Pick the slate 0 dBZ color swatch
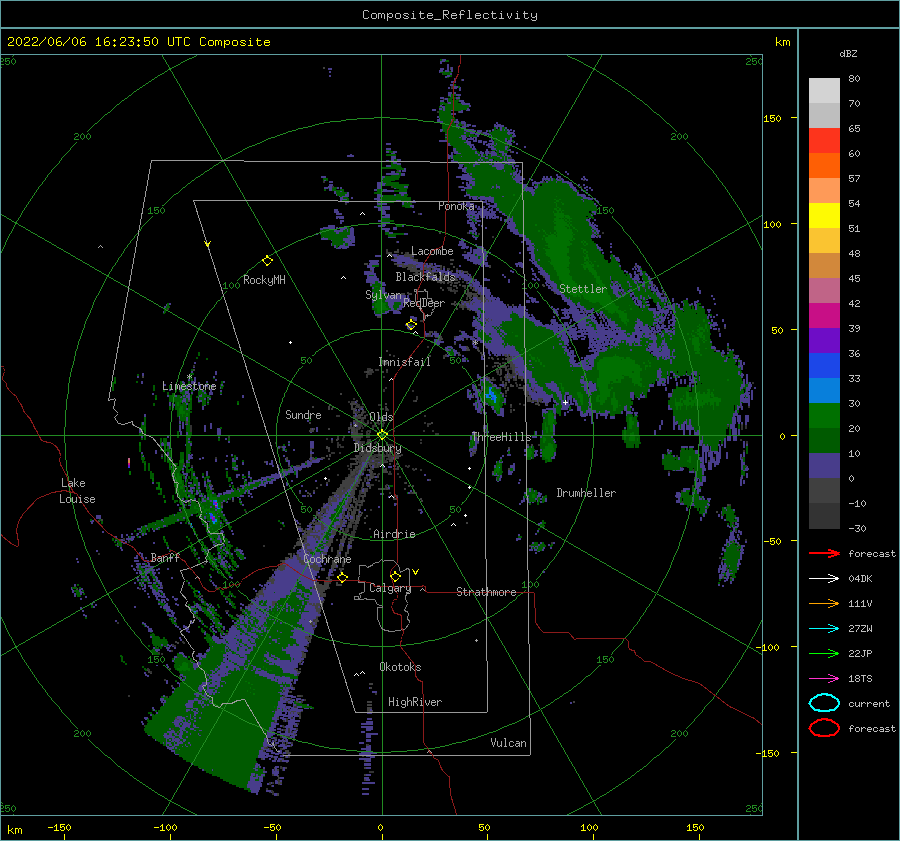900x841 pixels. coord(824,466)
